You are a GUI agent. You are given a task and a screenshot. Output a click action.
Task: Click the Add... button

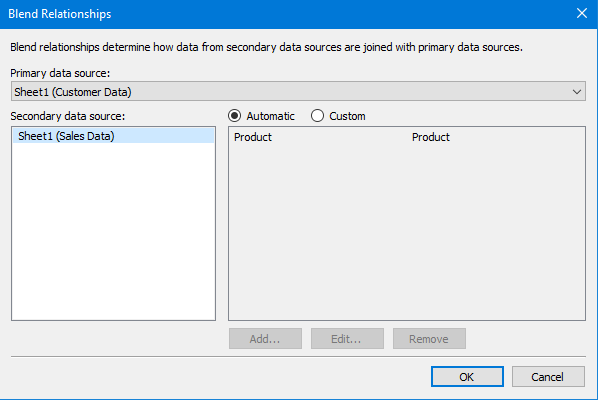click(x=265, y=339)
